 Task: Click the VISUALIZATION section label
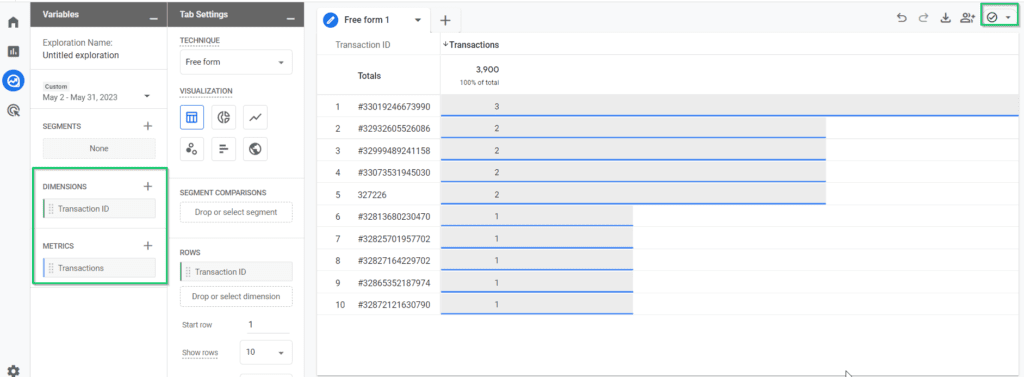point(206,91)
